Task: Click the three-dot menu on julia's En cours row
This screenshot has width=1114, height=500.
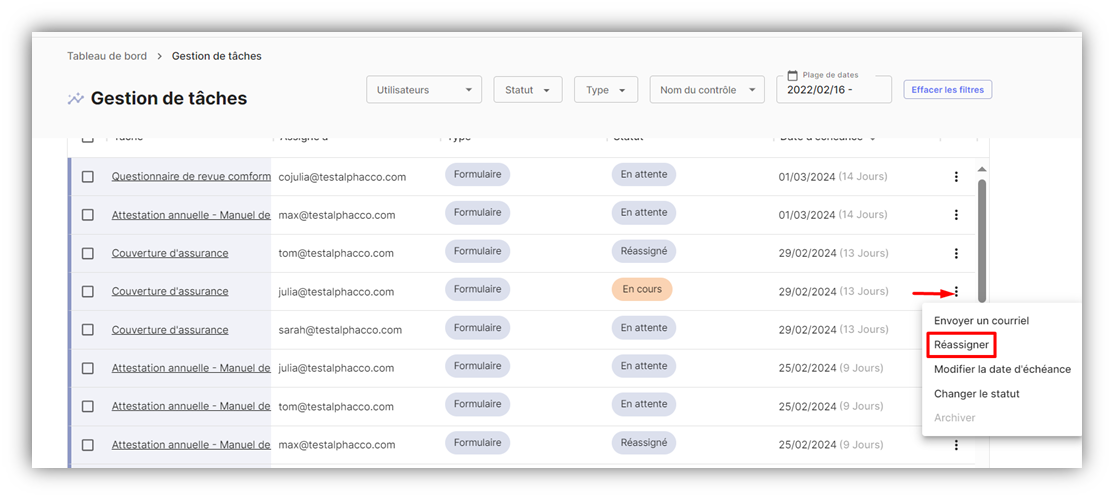Action: click(956, 291)
